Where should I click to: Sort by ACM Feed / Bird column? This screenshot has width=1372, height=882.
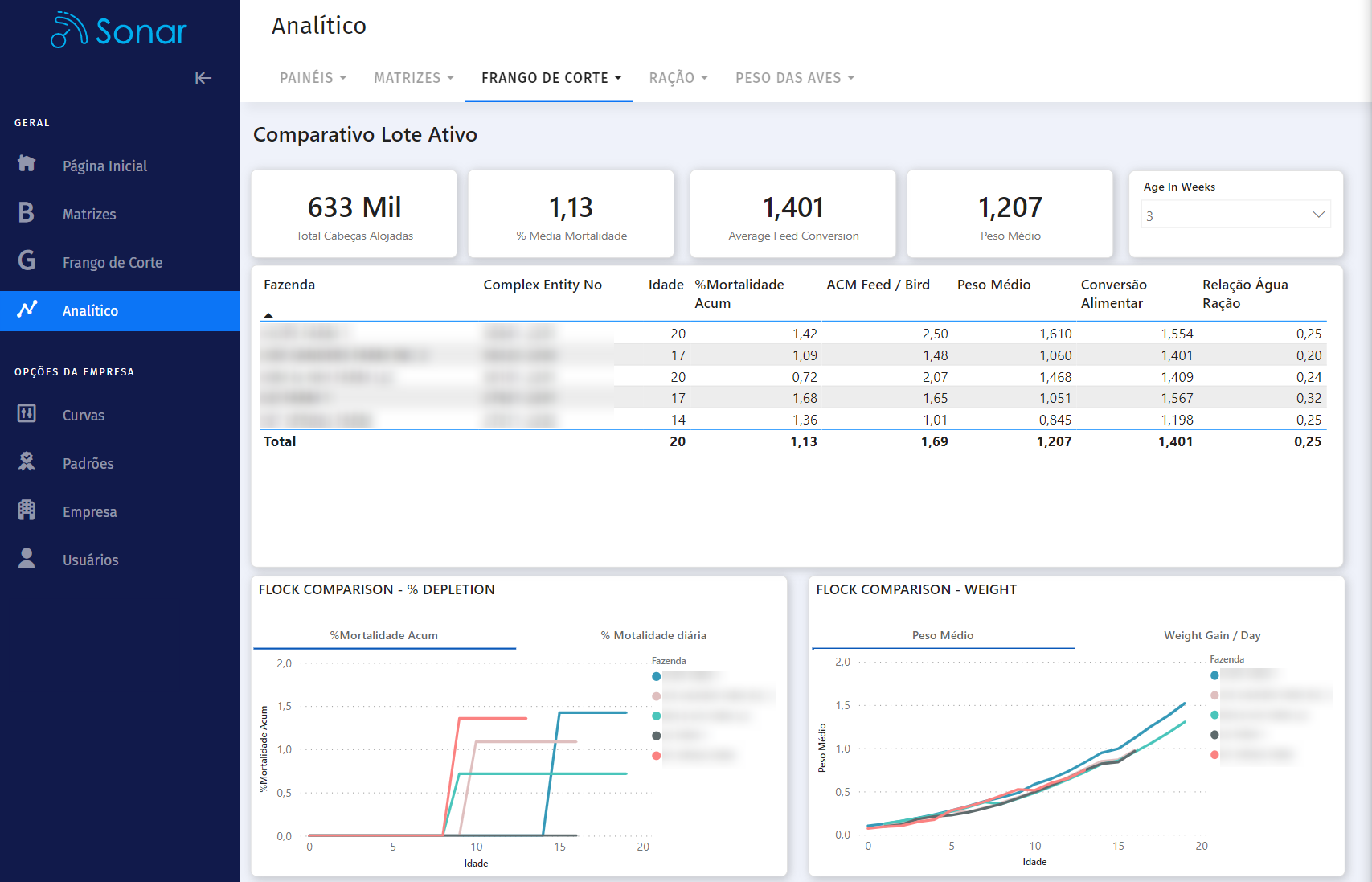(878, 285)
